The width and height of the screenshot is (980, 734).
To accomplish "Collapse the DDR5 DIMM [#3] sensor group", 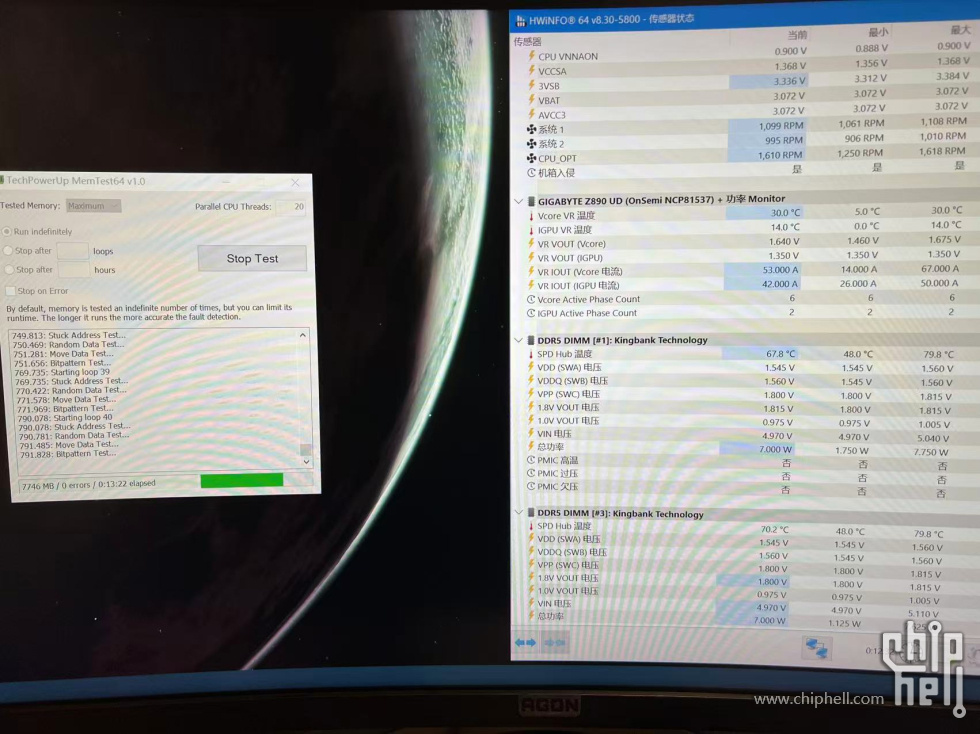I will tap(518, 514).
